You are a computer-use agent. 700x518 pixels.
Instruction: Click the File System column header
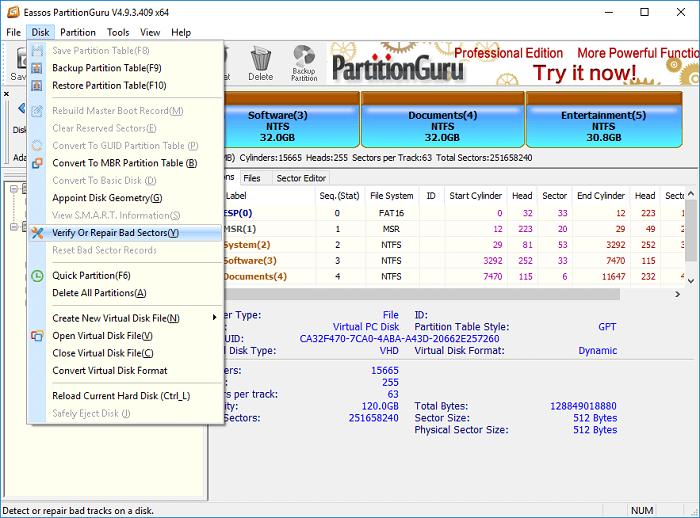[x=392, y=196]
